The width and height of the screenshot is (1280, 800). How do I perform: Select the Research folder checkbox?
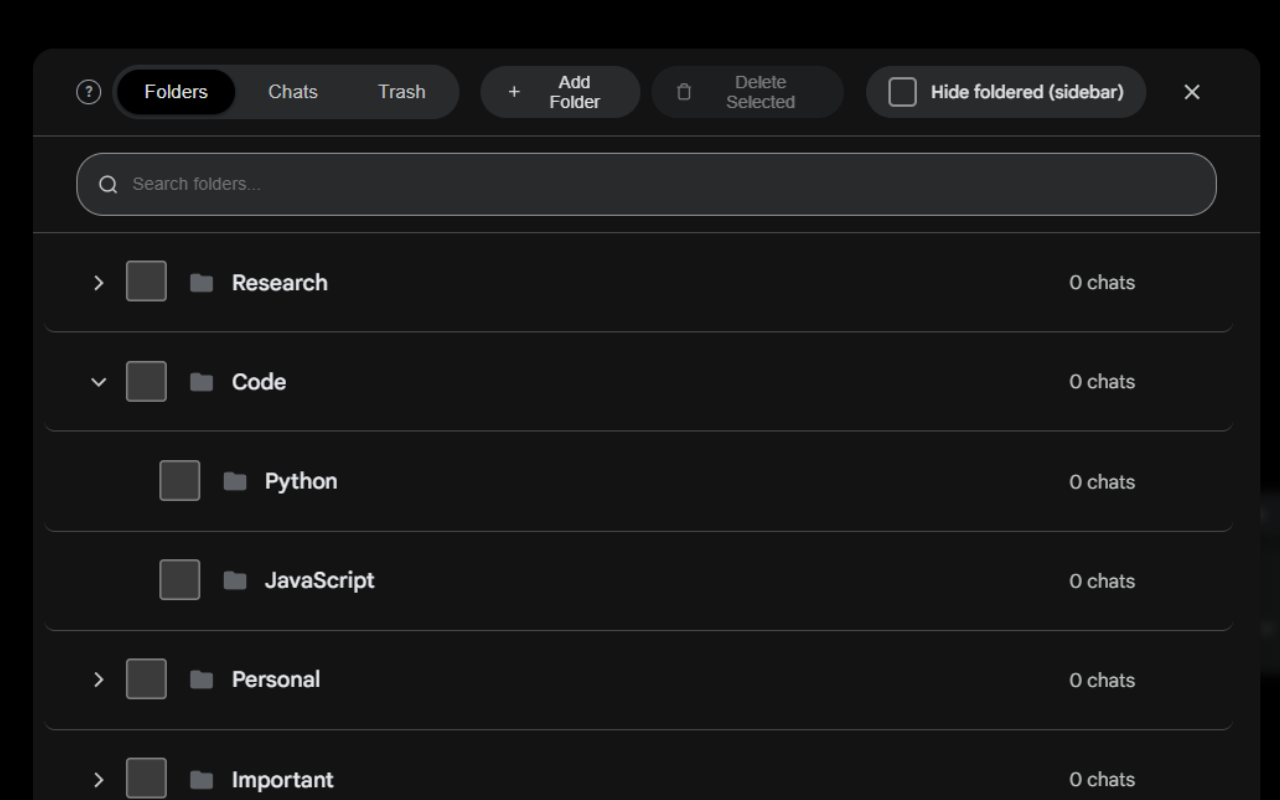click(x=145, y=281)
